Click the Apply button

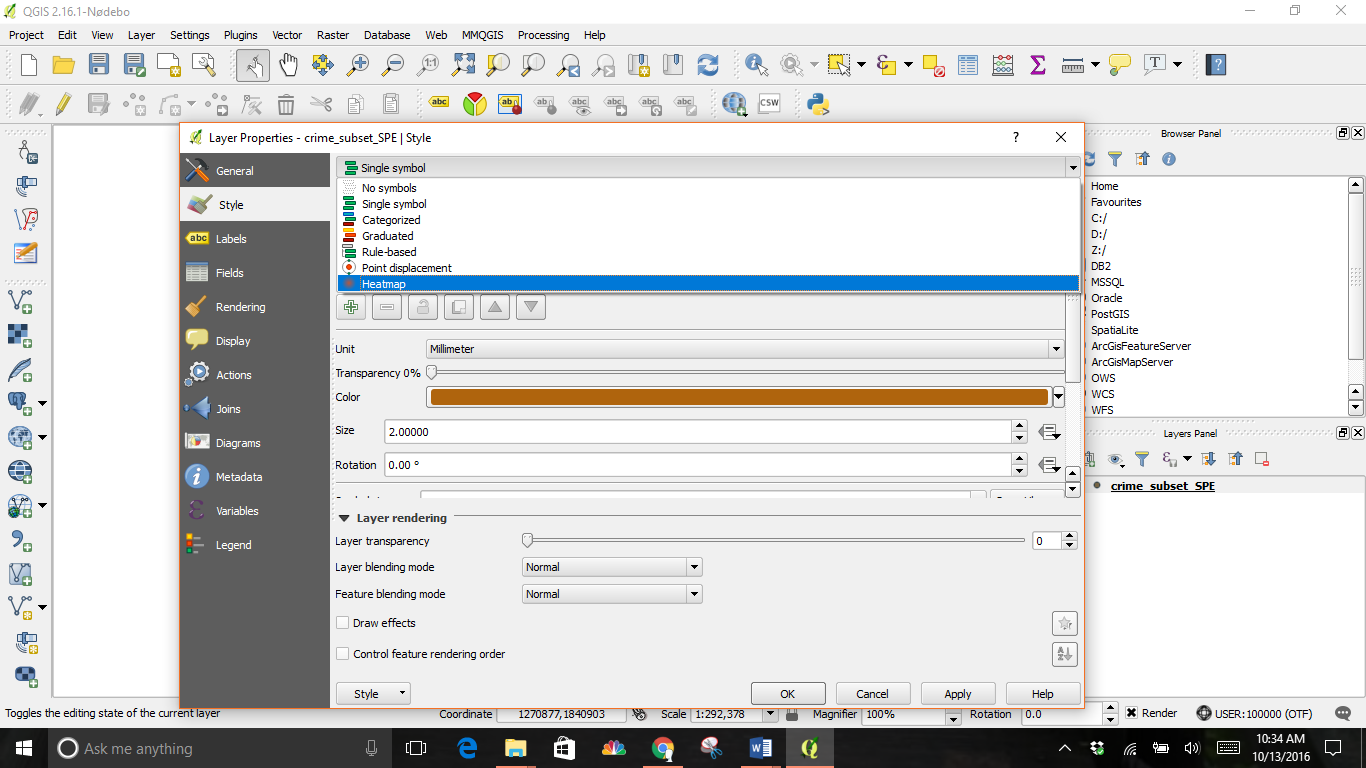coord(957,694)
